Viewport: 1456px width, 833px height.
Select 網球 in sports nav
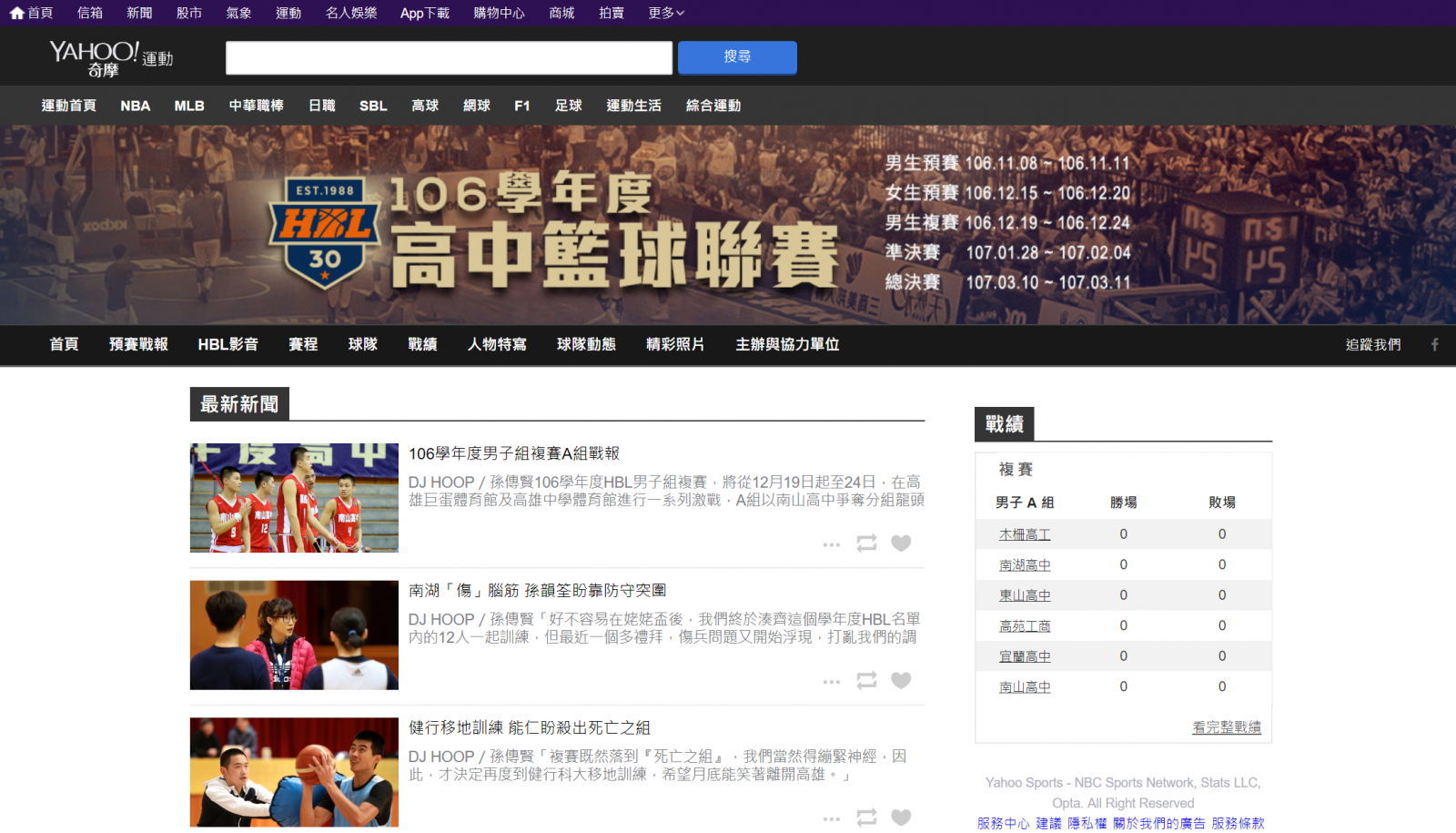(x=477, y=106)
